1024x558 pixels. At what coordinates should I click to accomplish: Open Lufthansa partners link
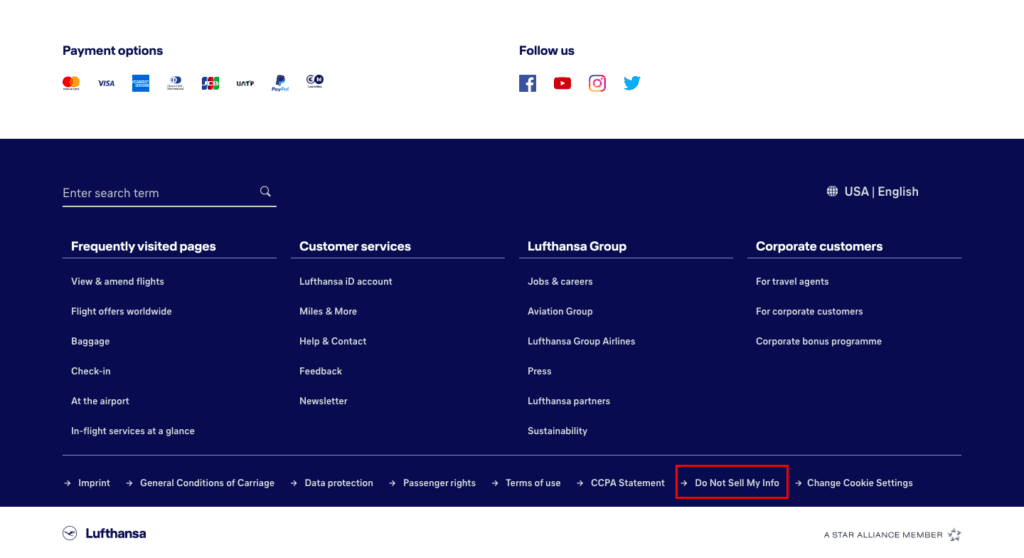pos(569,401)
